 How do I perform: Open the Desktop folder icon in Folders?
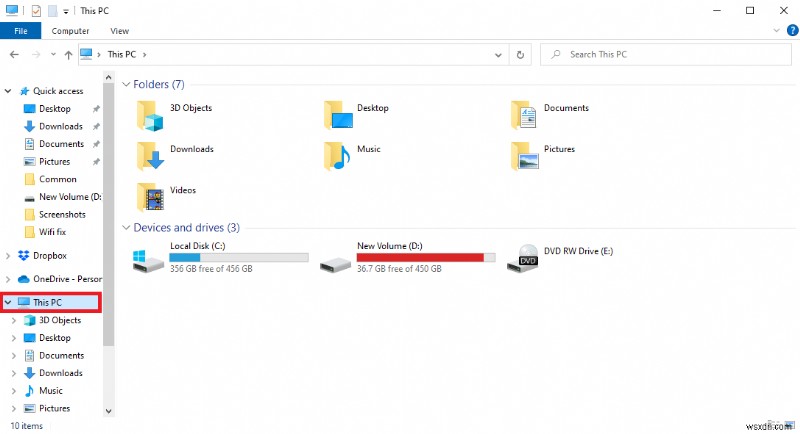[x=338, y=115]
